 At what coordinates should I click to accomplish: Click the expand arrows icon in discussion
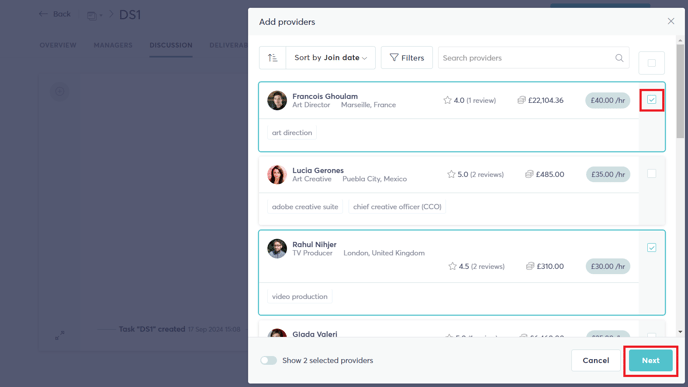pyautogui.click(x=60, y=335)
